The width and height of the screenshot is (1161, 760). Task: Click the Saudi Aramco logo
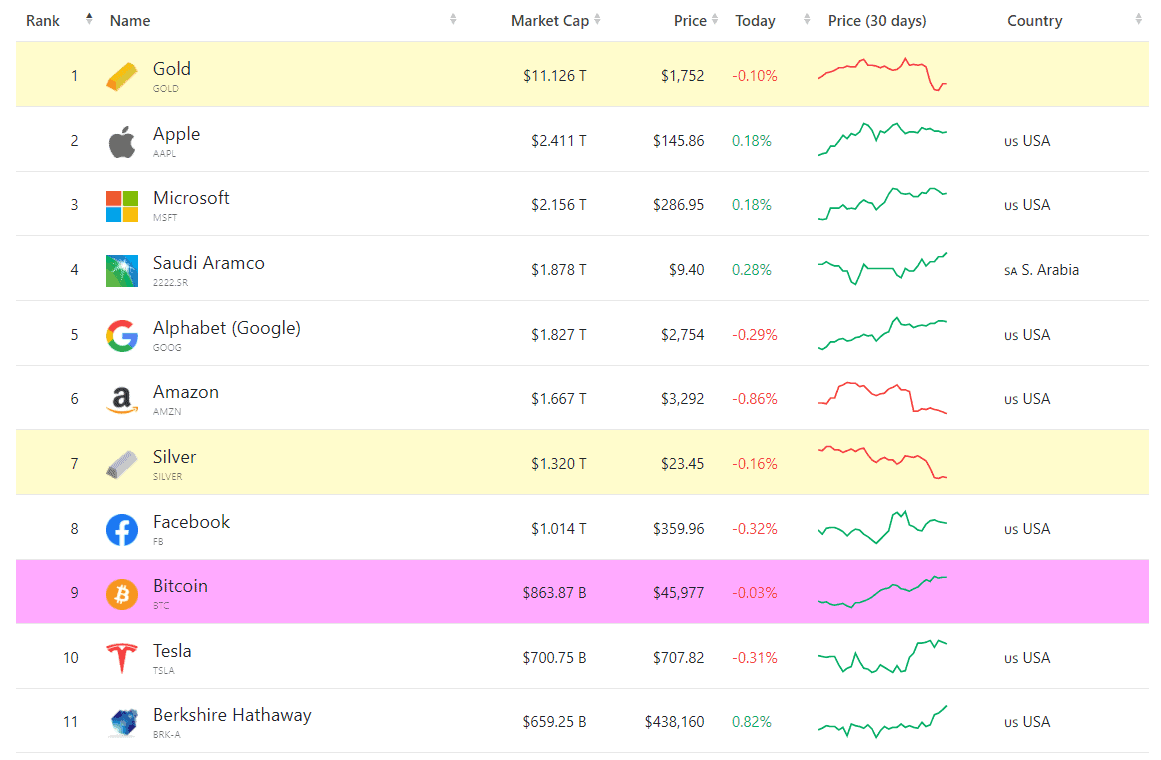tap(121, 271)
